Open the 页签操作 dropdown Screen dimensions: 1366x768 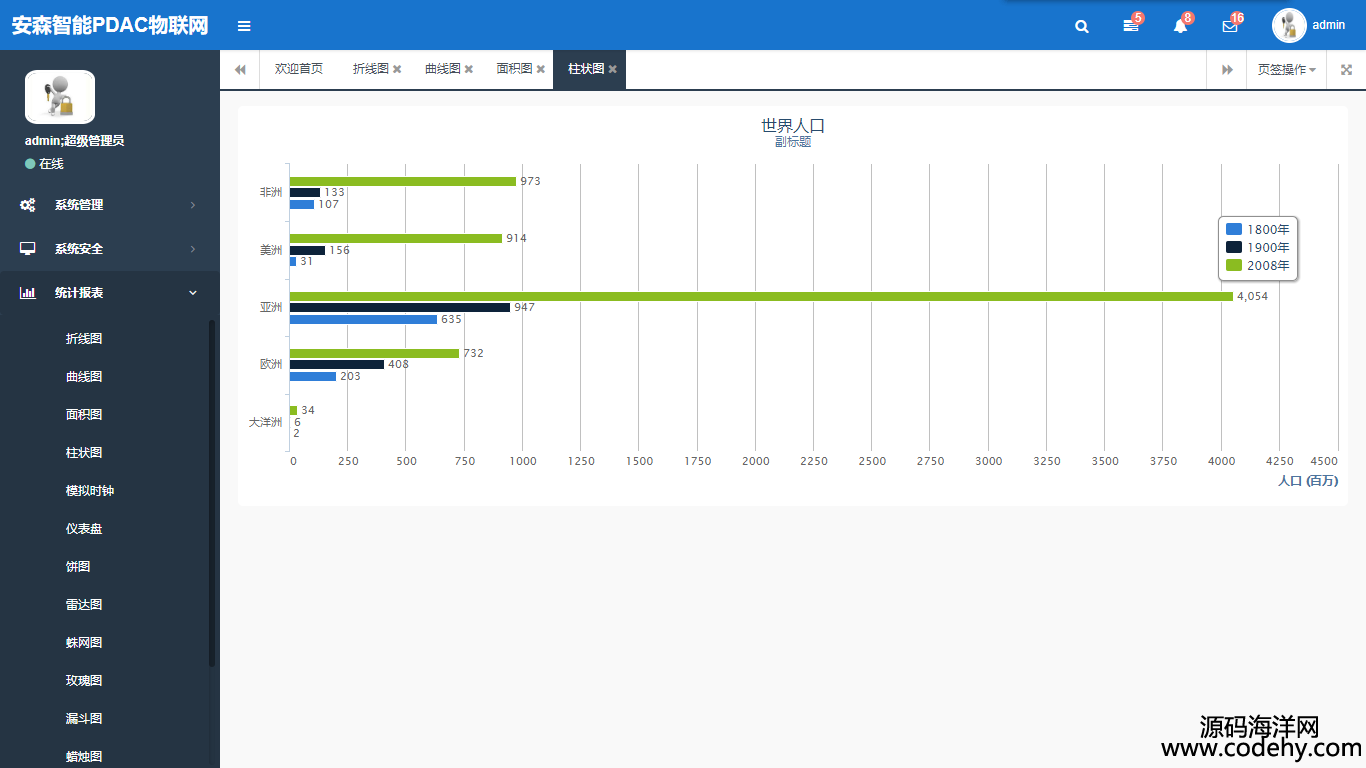tap(1286, 70)
